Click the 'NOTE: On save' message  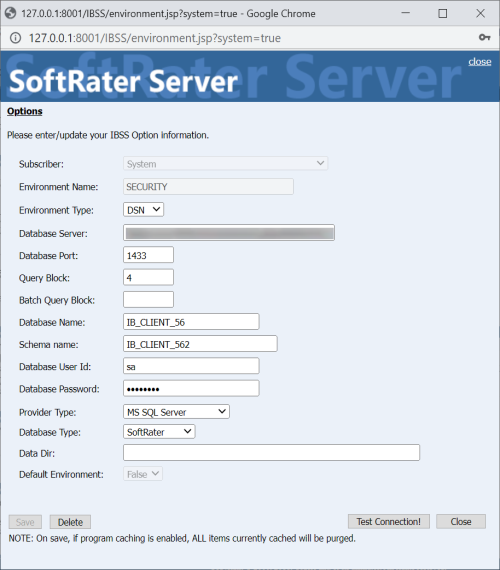point(182,538)
